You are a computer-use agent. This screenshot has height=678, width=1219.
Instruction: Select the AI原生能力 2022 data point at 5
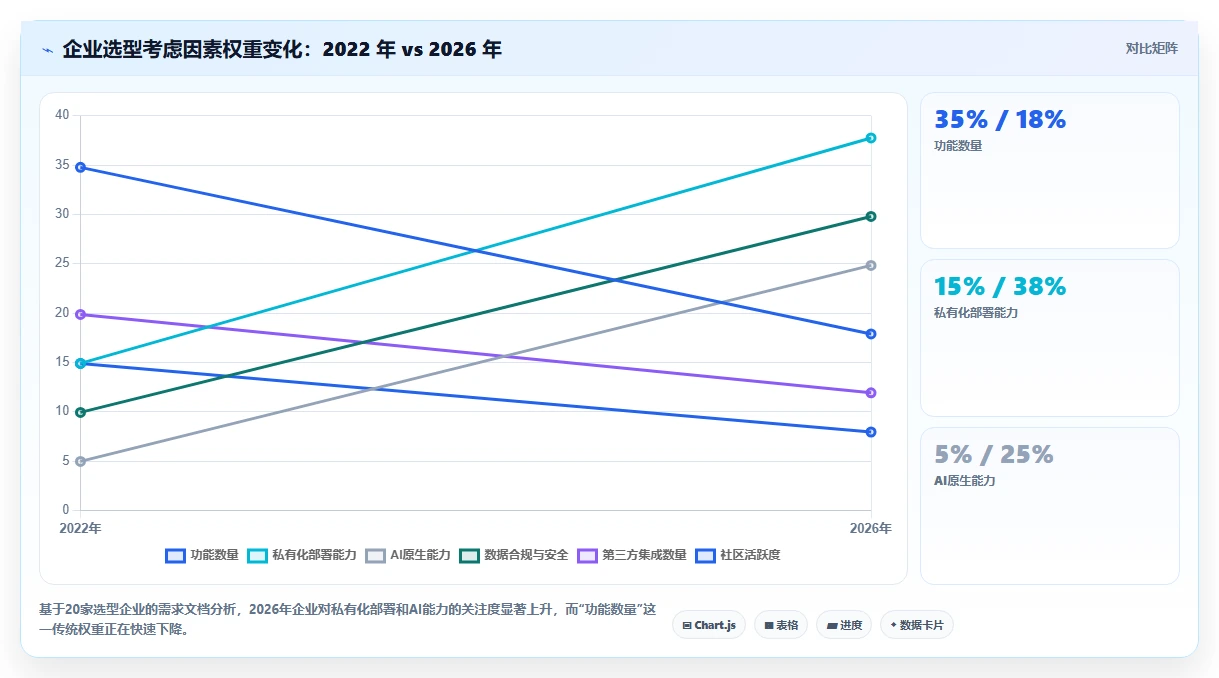80,461
